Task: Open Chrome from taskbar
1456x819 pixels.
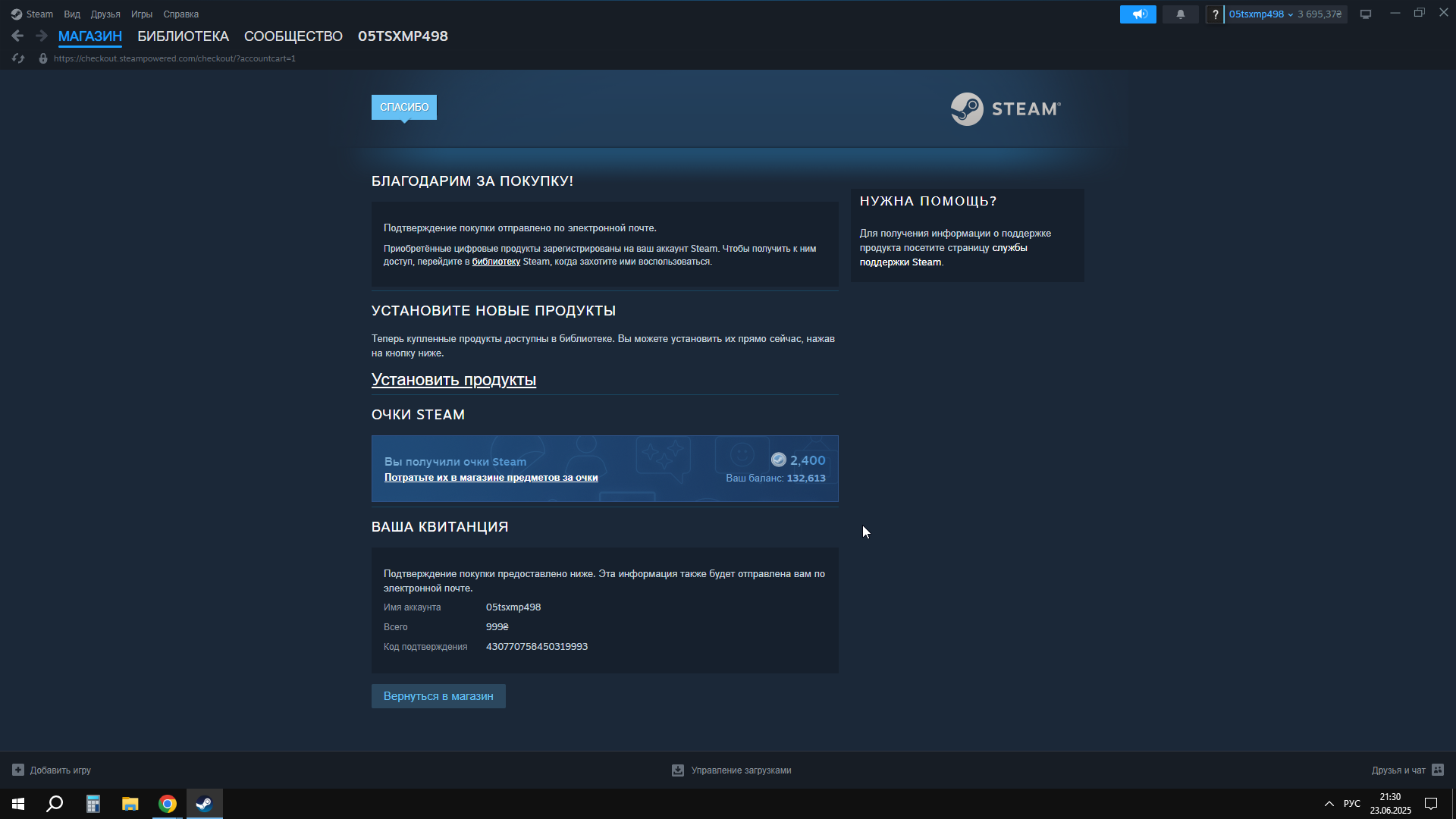Action: pos(168,804)
